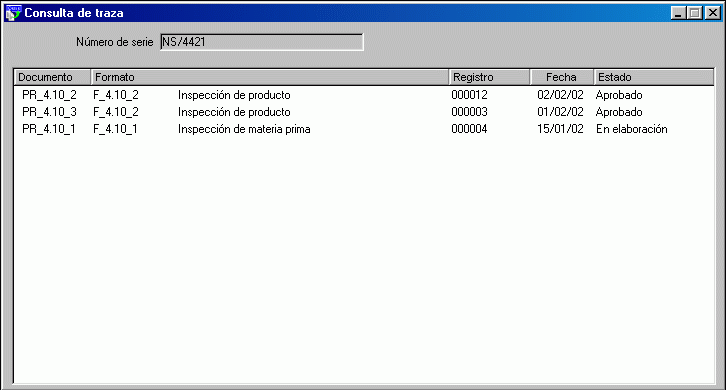Sort by the Formato column header
726x390 pixels.
(269, 77)
